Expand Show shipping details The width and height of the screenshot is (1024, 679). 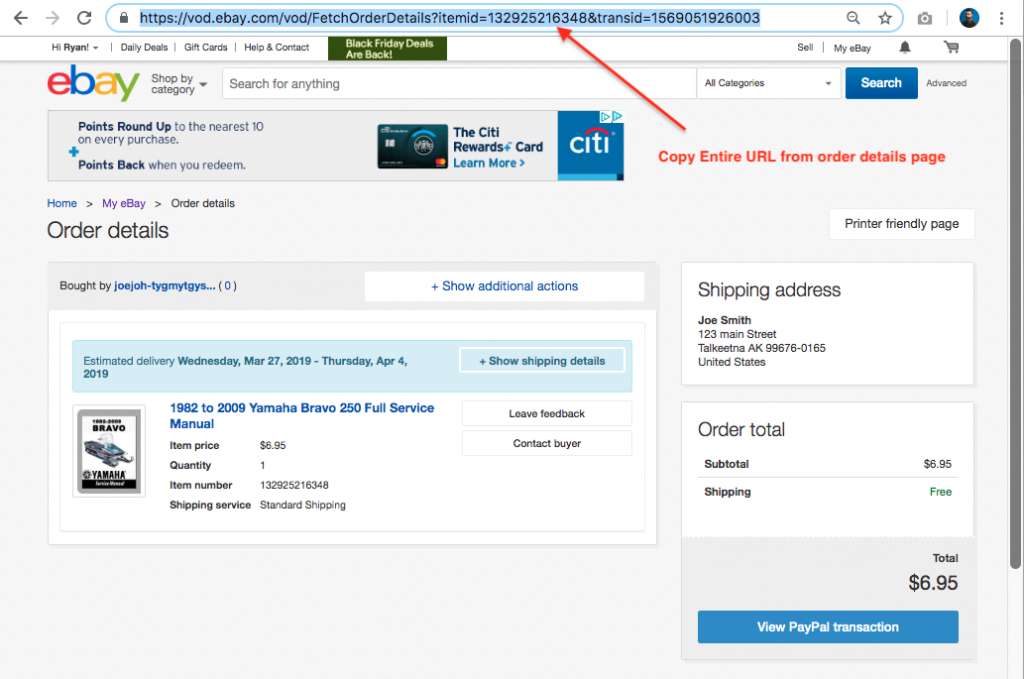point(542,360)
